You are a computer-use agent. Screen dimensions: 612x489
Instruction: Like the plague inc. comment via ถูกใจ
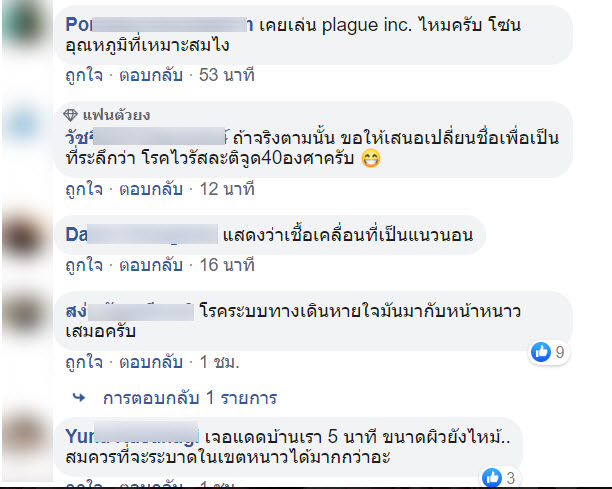point(84,75)
